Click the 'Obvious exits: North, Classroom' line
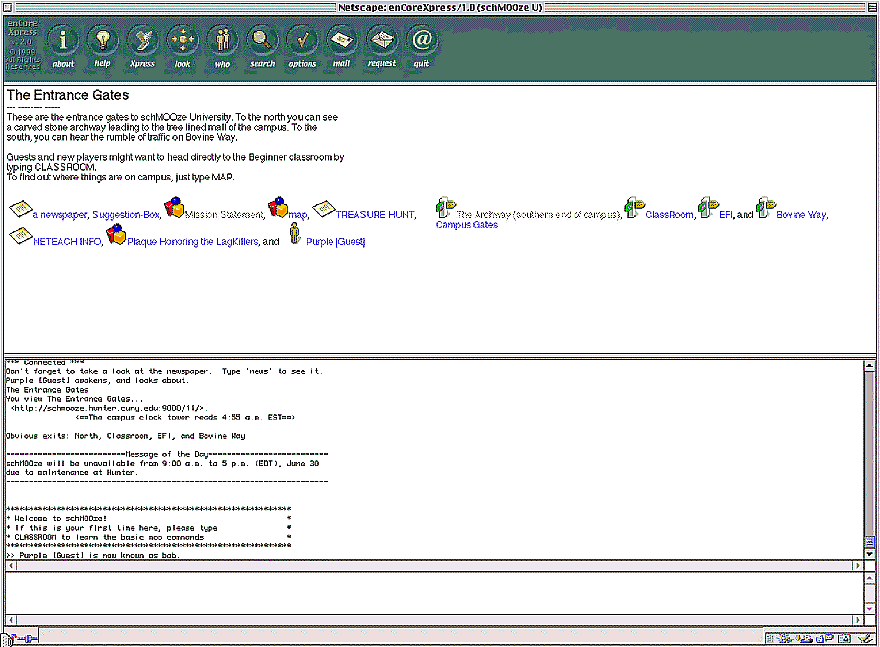Image resolution: width=880 pixels, height=647 pixels. point(126,436)
